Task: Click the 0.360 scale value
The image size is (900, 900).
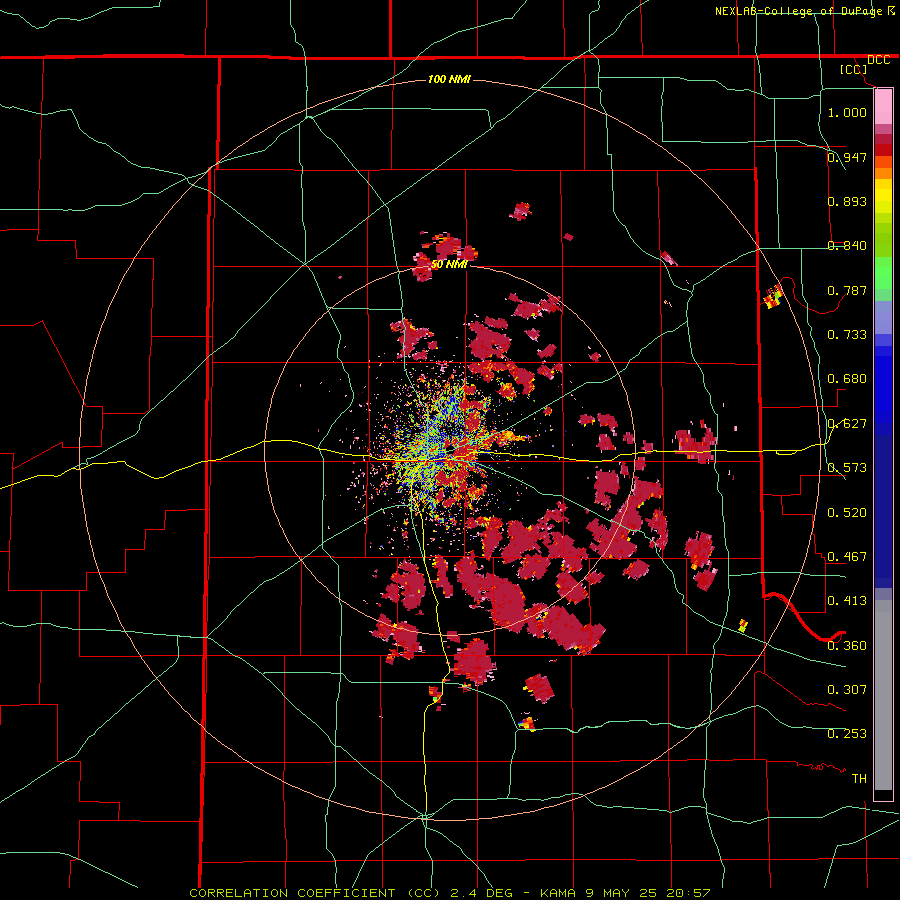Action: (847, 646)
